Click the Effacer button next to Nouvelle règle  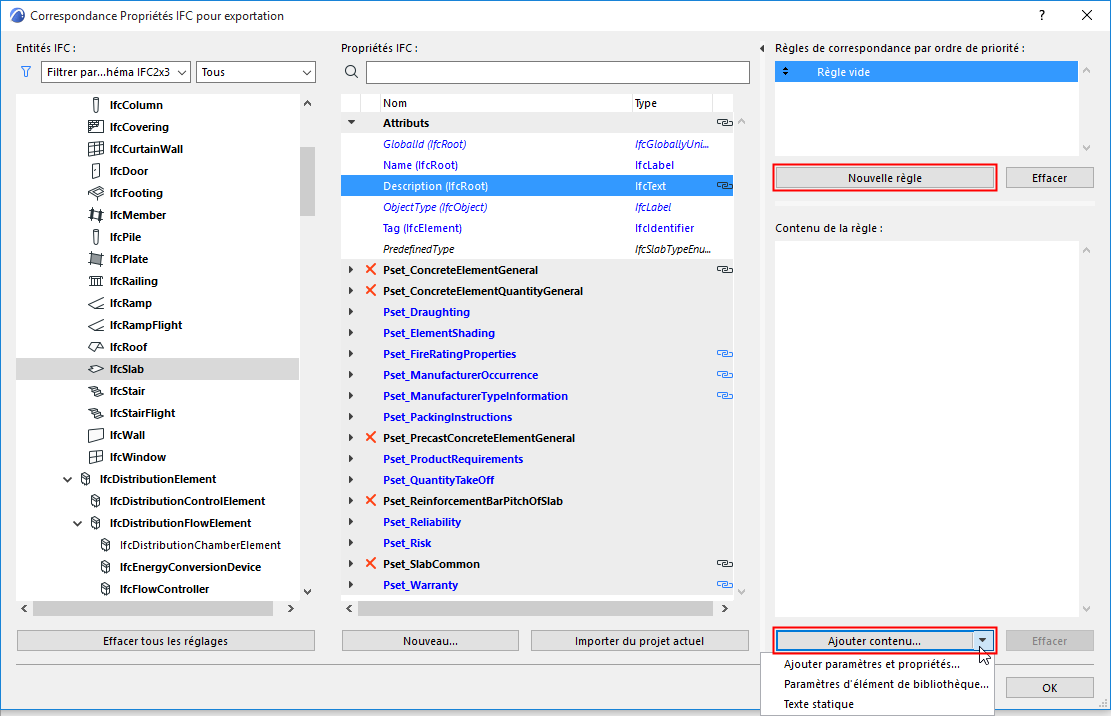(1049, 178)
